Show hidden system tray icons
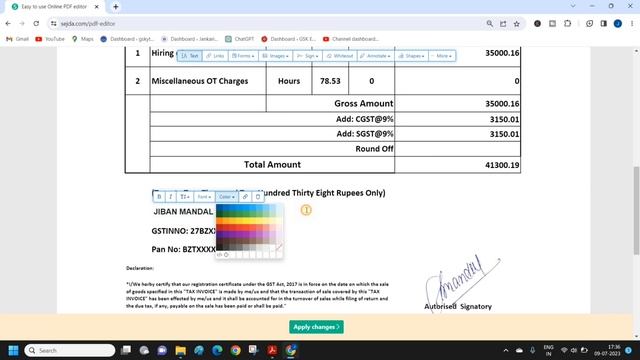640x360 pixels. click(x=506, y=350)
